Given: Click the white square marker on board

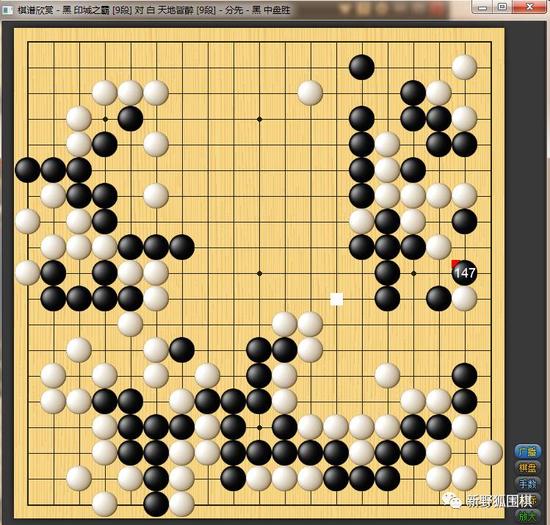Looking at the screenshot, I should (337, 299).
